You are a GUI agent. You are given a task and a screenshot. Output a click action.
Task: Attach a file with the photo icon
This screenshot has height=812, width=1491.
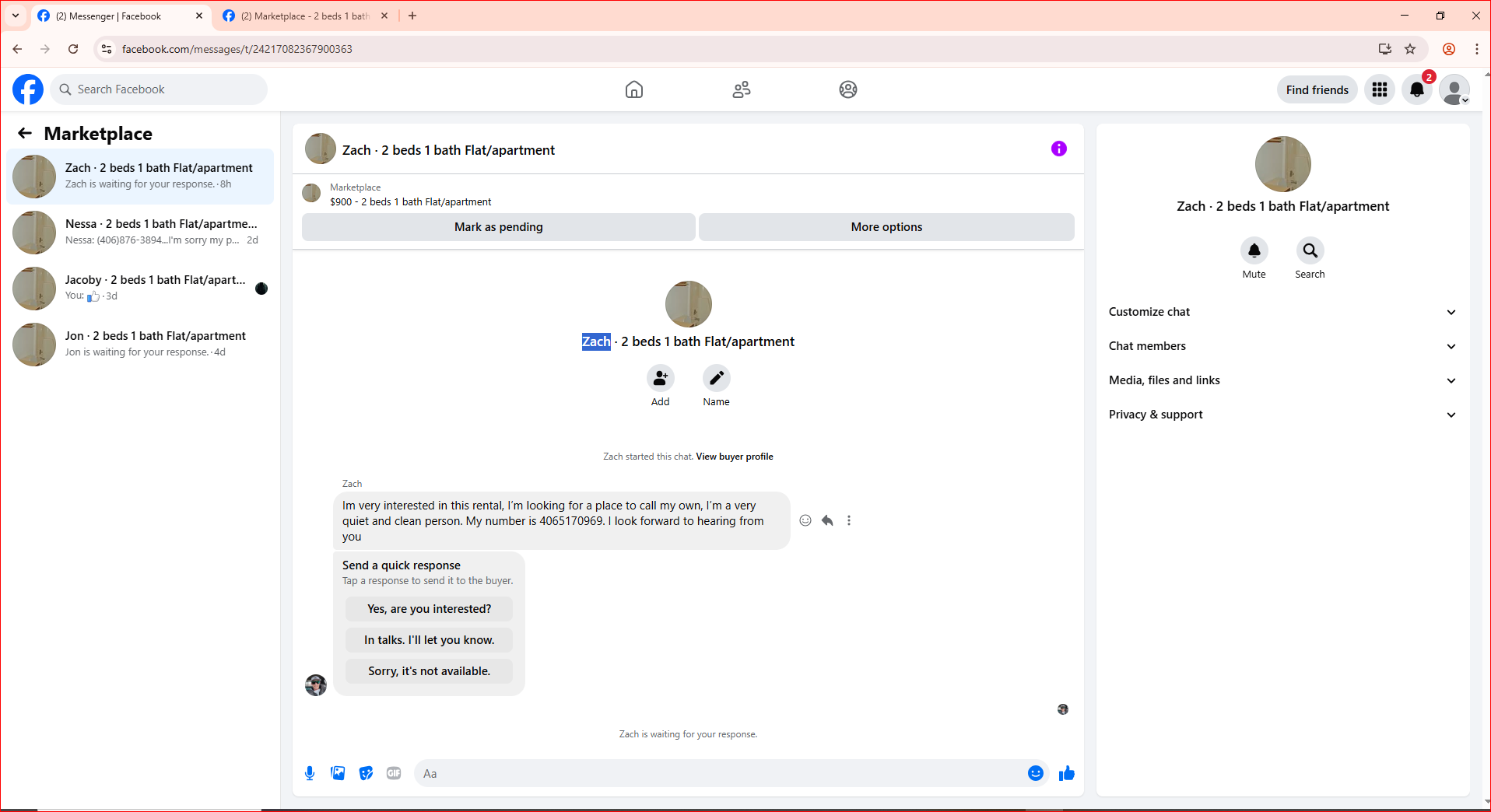(x=338, y=773)
